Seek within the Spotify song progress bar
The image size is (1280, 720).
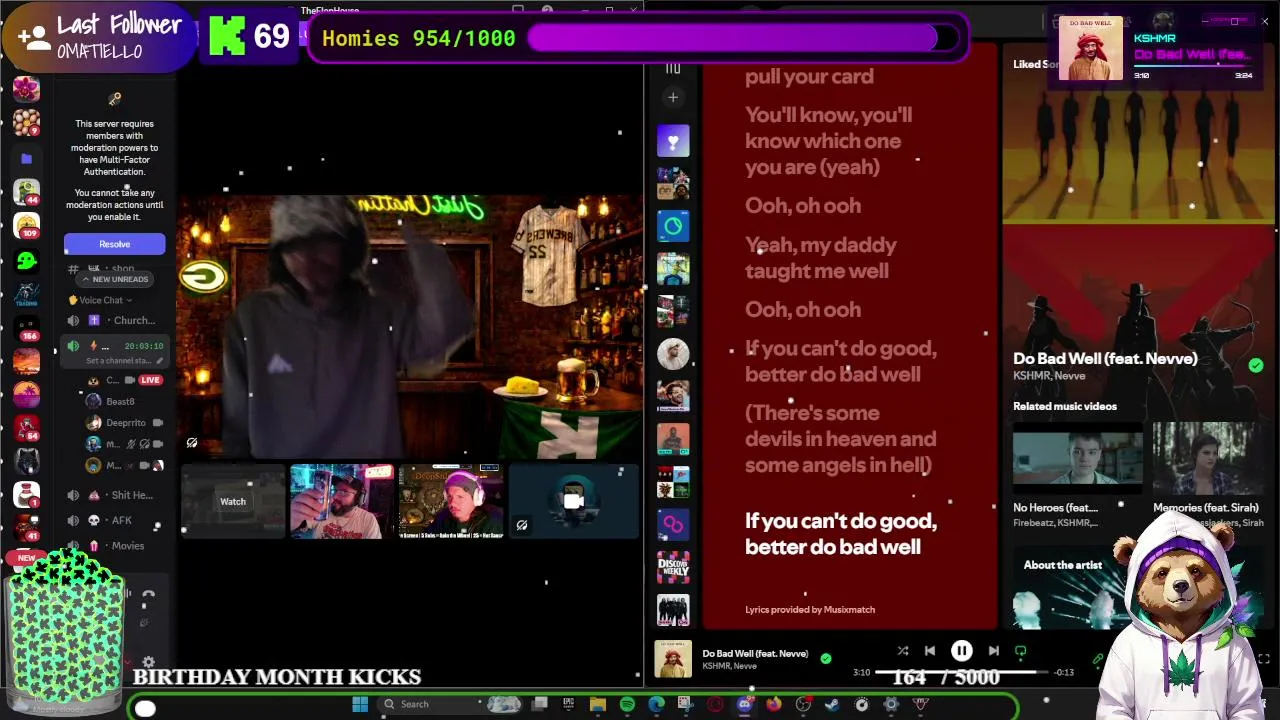[x=960, y=672]
